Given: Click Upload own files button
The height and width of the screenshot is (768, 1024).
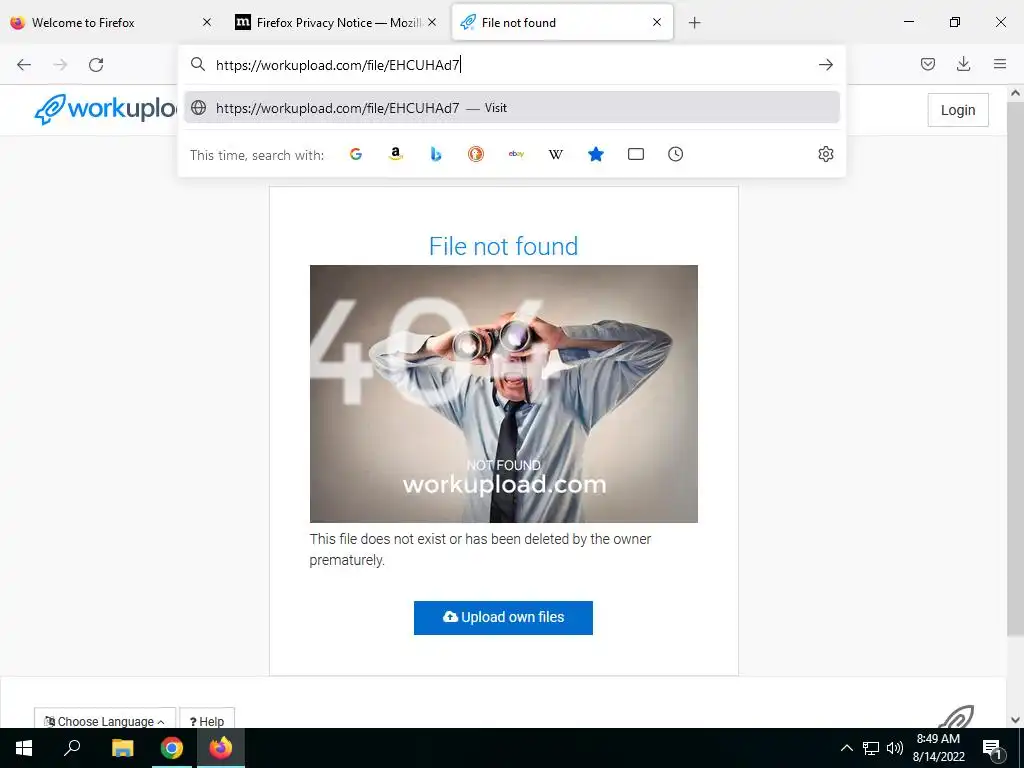Looking at the screenshot, I should pos(503,618).
